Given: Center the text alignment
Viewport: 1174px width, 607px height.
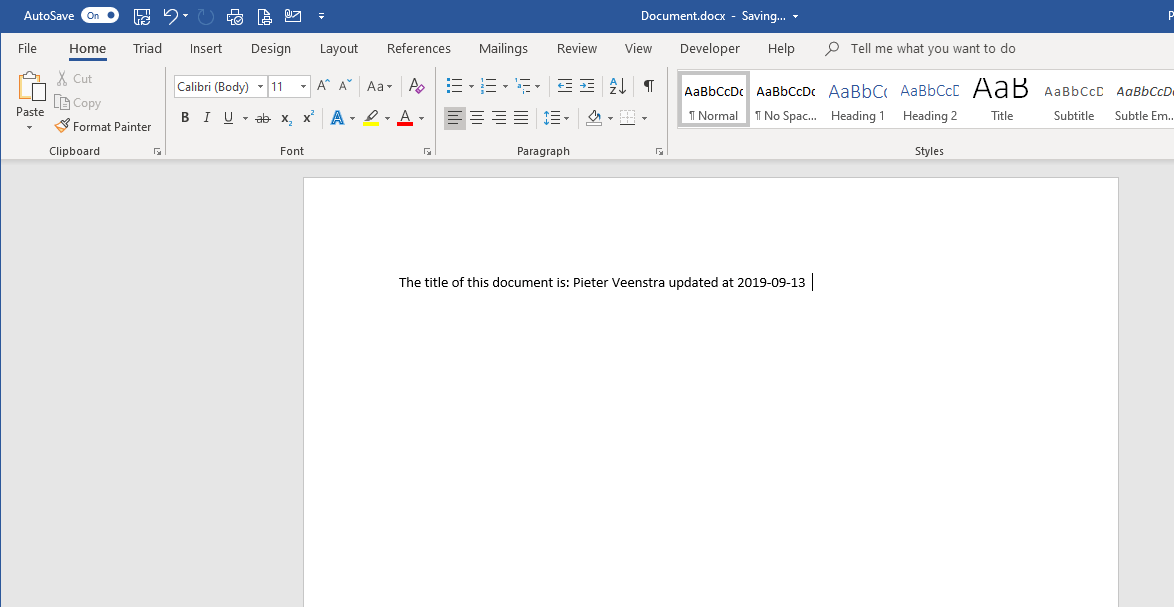Looking at the screenshot, I should pyautogui.click(x=477, y=118).
